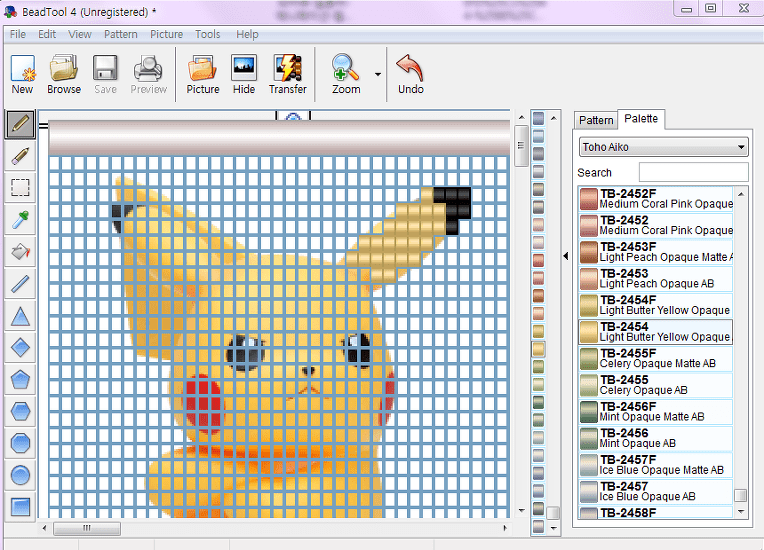Select the Hexagon shape tool
The height and width of the screenshot is (550, 764).
(20, 412)
